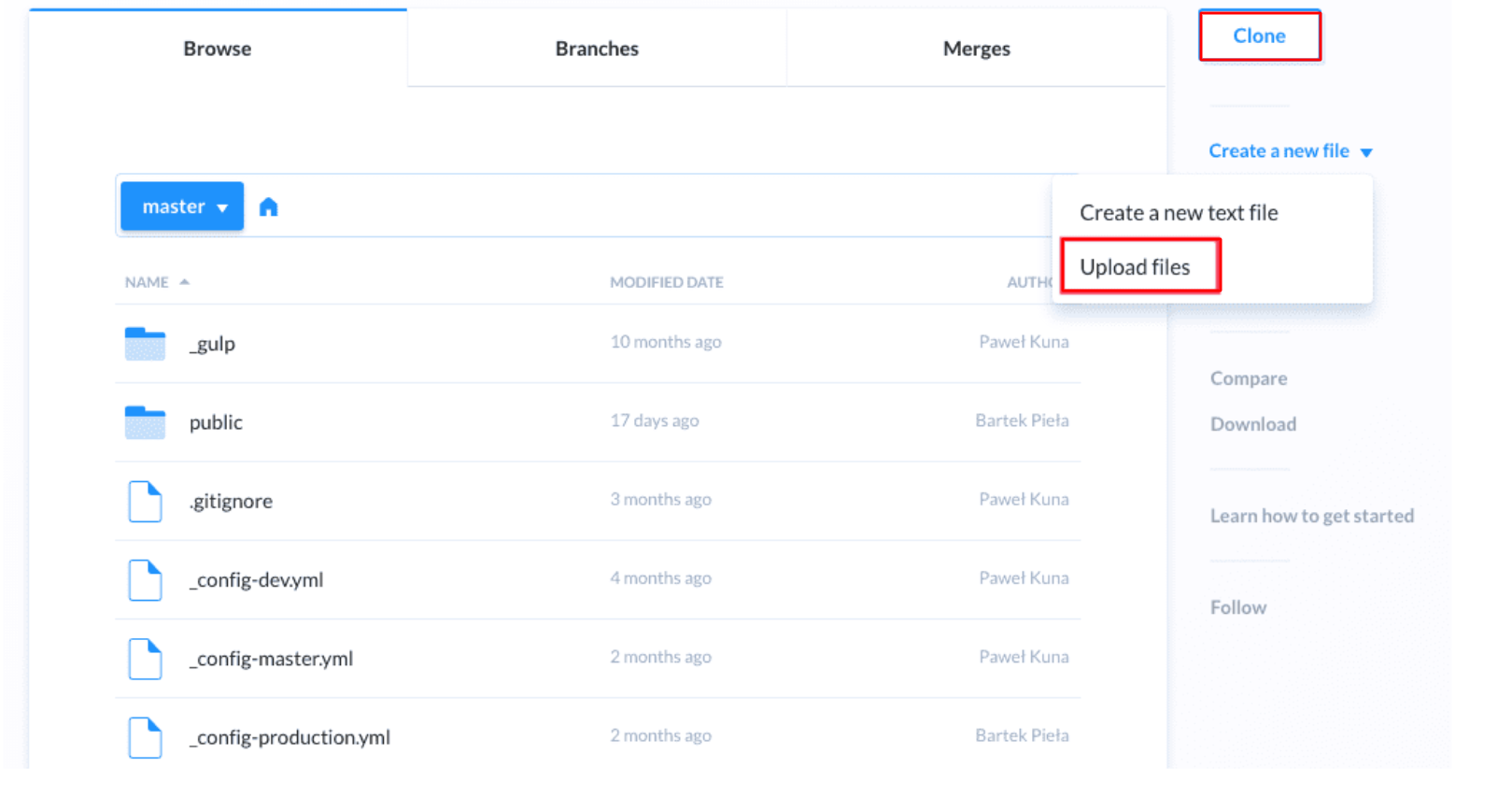
Task: Click Bartek Pieła in _config-production.yml row
Action: click(1022, 735)
